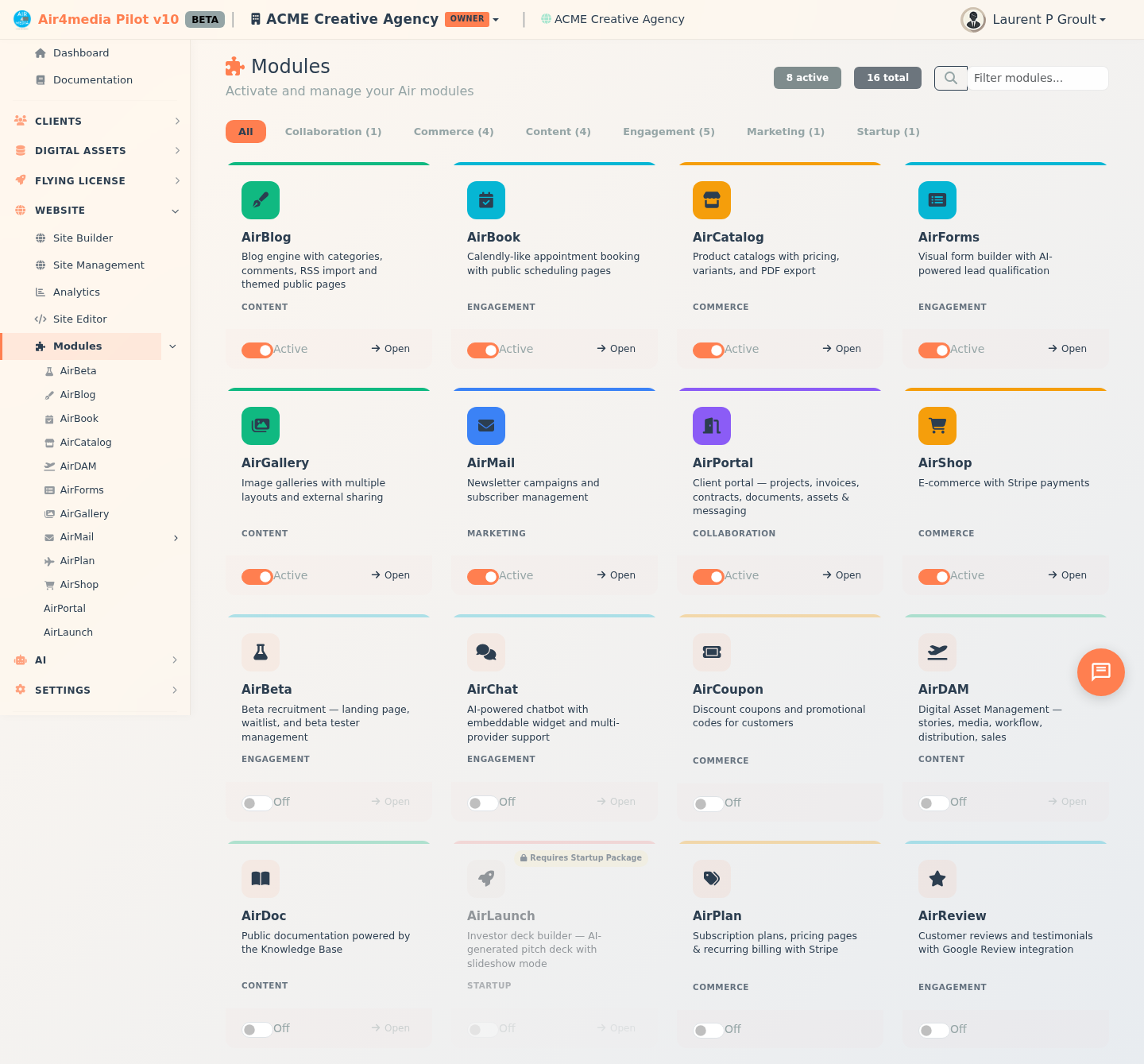
Task: Turn on the AirBeta module switch
Action: pyautogui.click(x=257, y=803)
